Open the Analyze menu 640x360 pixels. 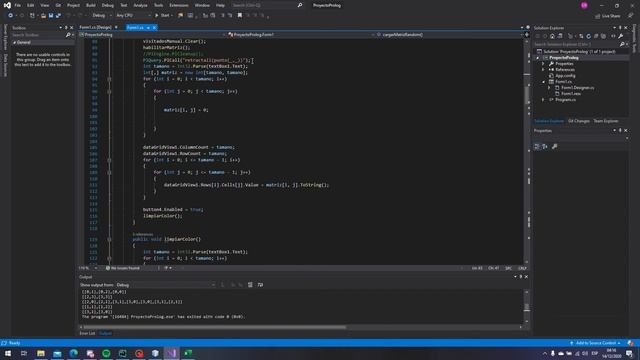[140, 5]
